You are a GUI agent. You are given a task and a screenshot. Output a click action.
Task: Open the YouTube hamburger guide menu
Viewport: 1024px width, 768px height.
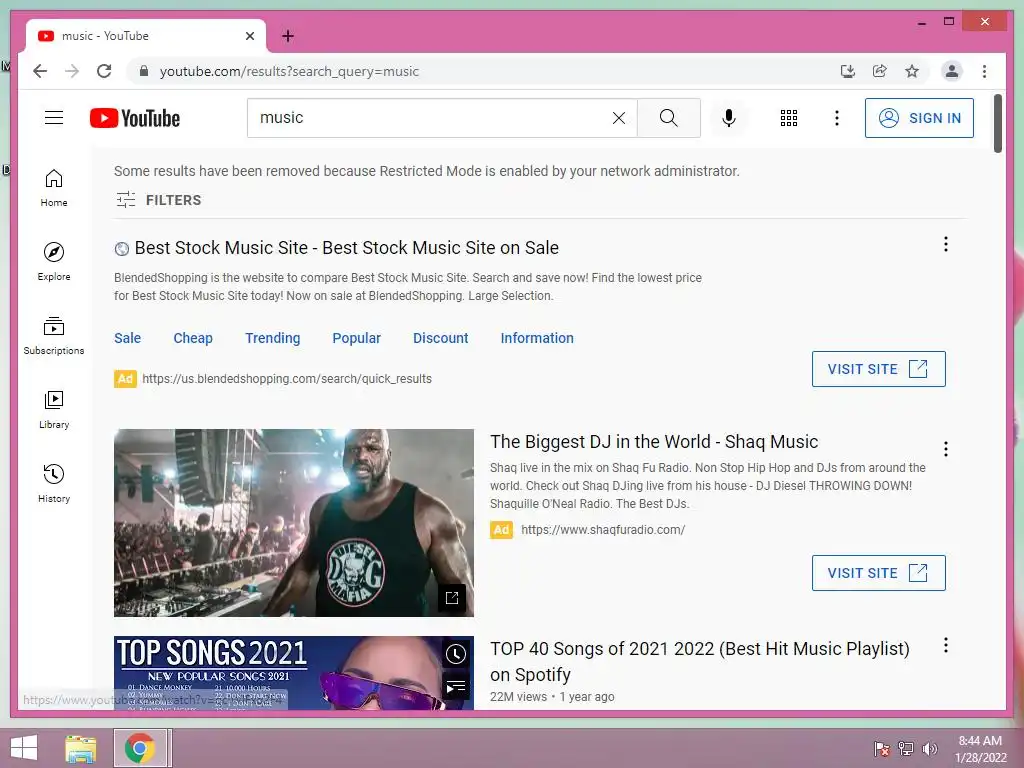pyautogui.click(x=54, y=118)
